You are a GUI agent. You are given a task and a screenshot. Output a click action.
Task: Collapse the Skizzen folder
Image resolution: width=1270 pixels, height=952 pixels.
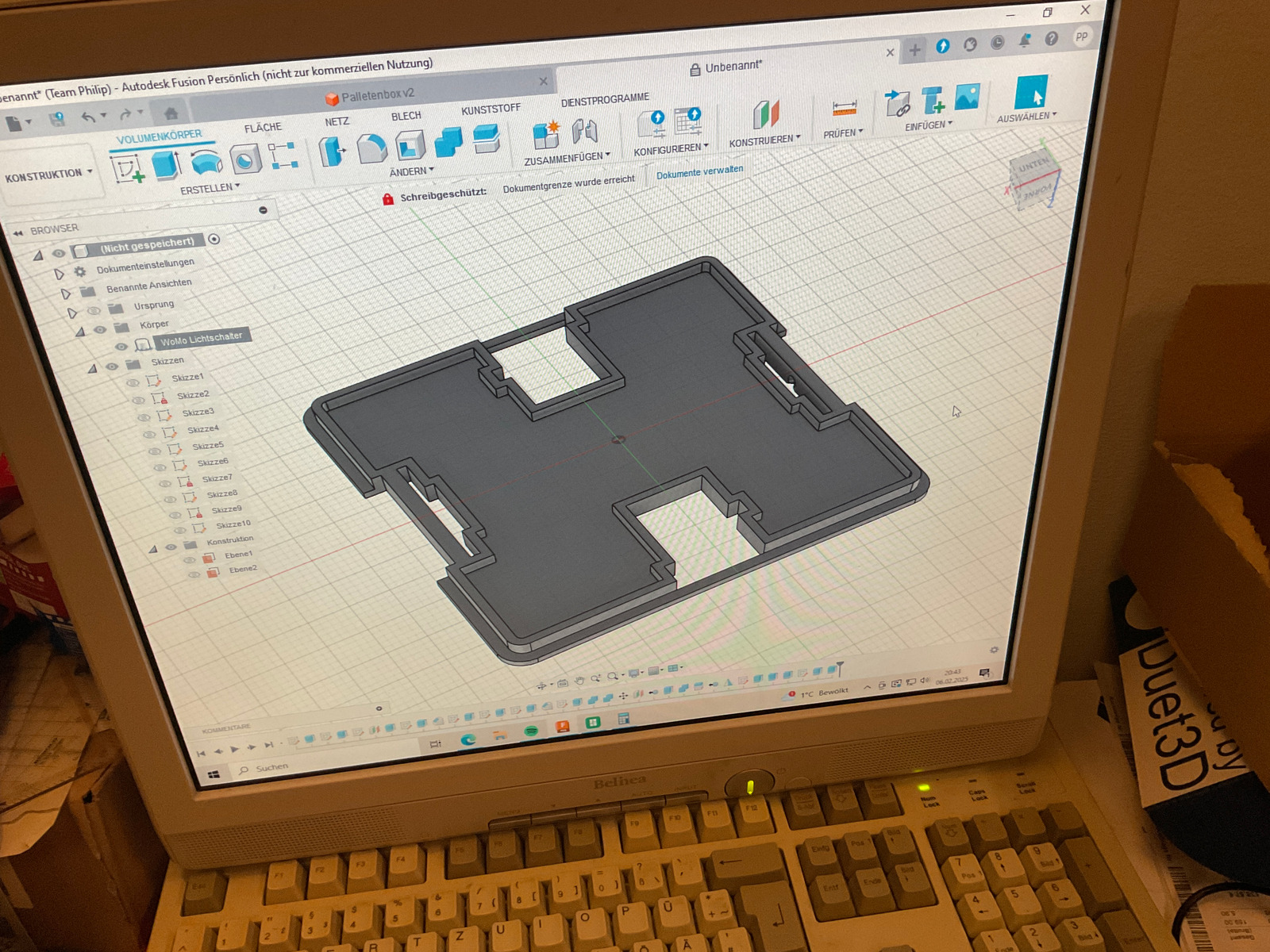pyautogui.click(x=92, y=368)
